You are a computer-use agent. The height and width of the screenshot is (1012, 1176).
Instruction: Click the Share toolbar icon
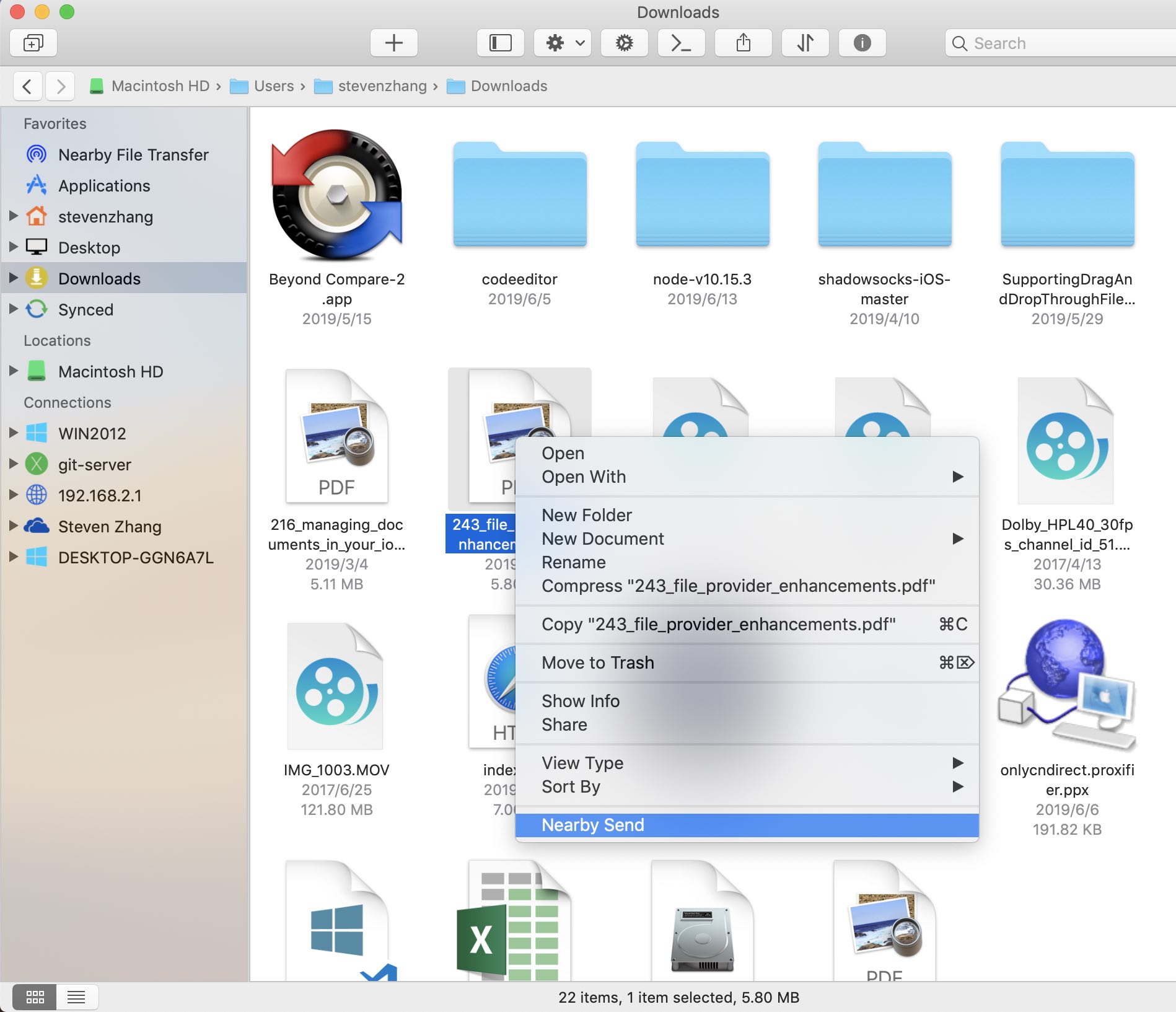(x=744, y=43)
